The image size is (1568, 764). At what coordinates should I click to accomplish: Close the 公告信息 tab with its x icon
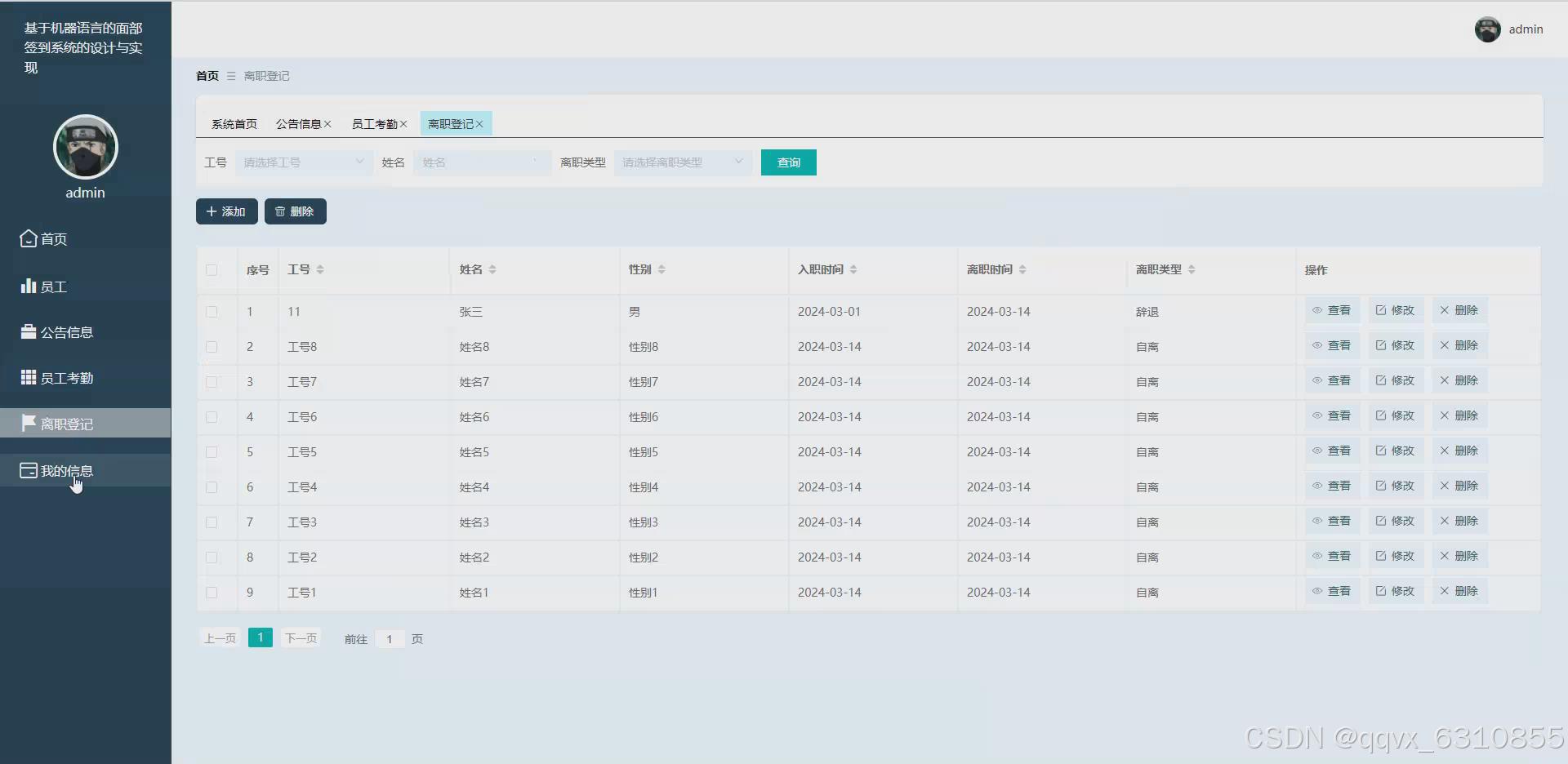(327, 124)
